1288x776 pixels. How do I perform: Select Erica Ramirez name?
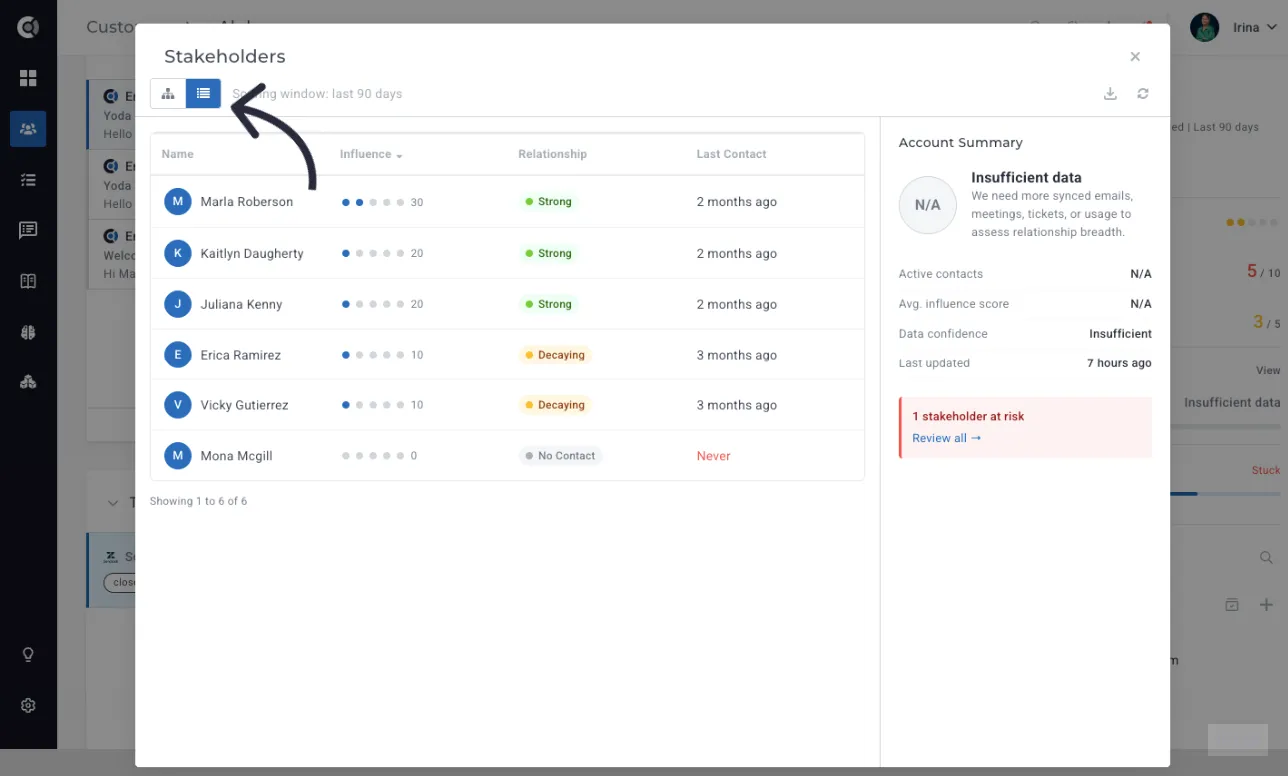[240, 355]
